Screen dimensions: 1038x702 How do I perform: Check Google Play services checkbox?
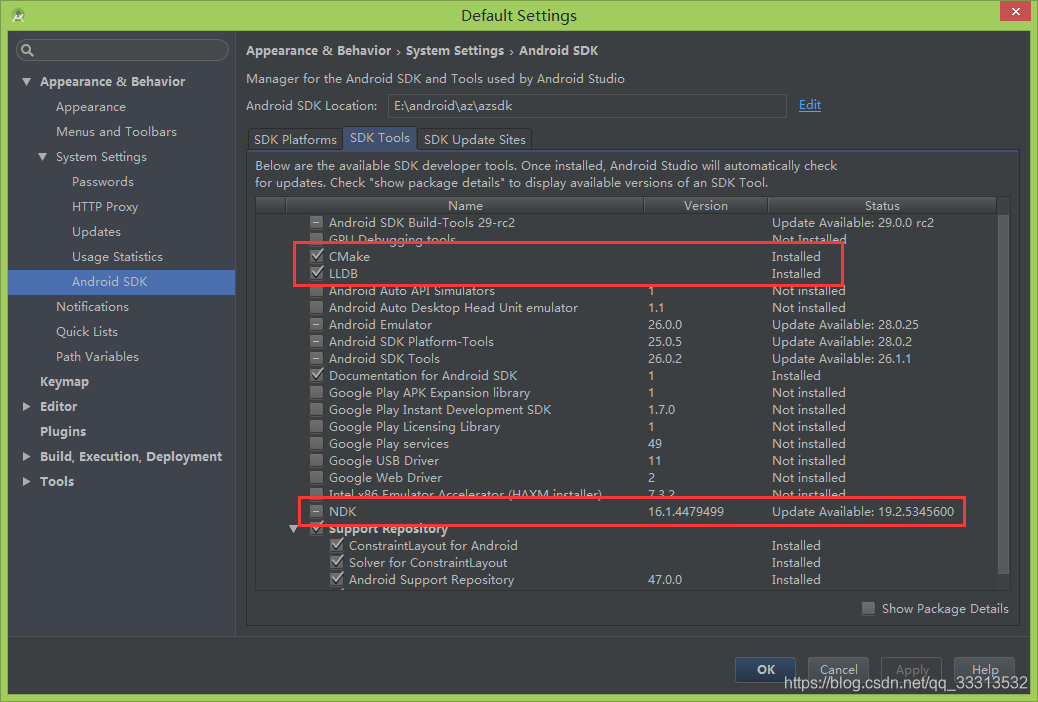point(317,443)
